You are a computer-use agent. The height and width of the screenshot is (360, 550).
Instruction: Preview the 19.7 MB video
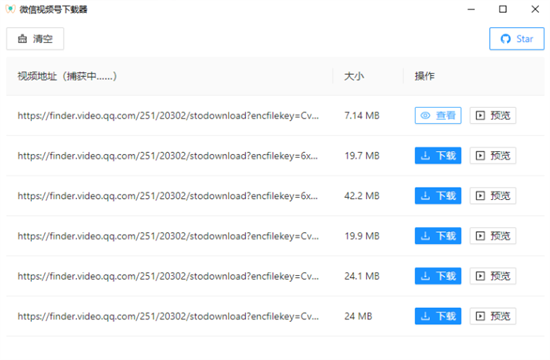493,155
